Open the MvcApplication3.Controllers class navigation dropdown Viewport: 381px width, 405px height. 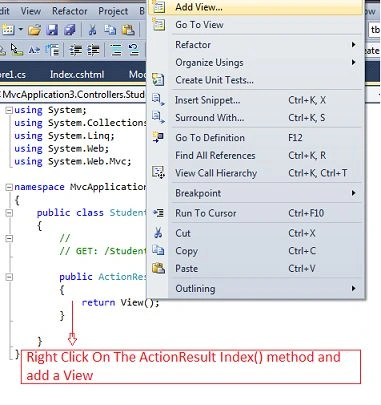click(73, 95)
